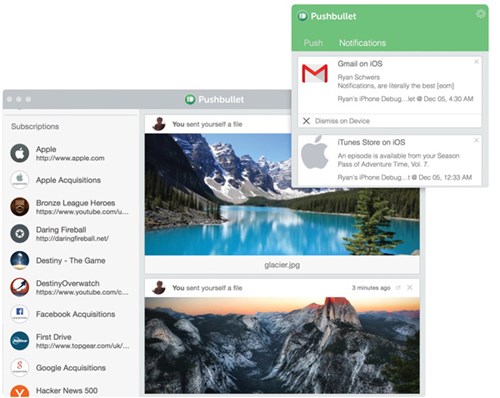Click the Dec 05, 4:30 AM device line
The image size is (500, 398).
405,99
